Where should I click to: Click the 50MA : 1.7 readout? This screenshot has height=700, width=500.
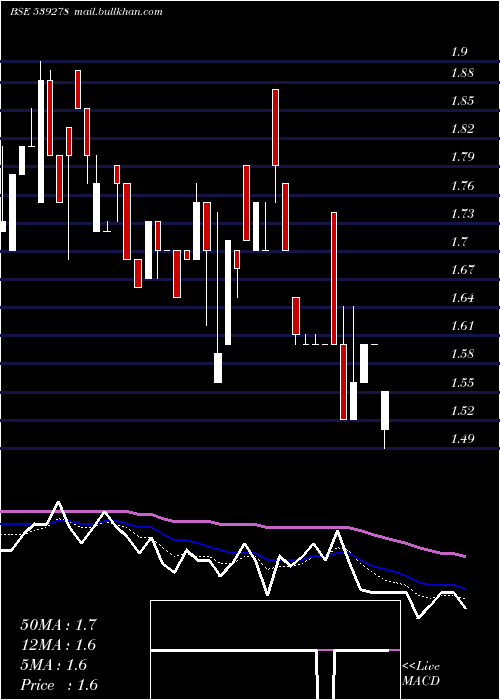58,625
